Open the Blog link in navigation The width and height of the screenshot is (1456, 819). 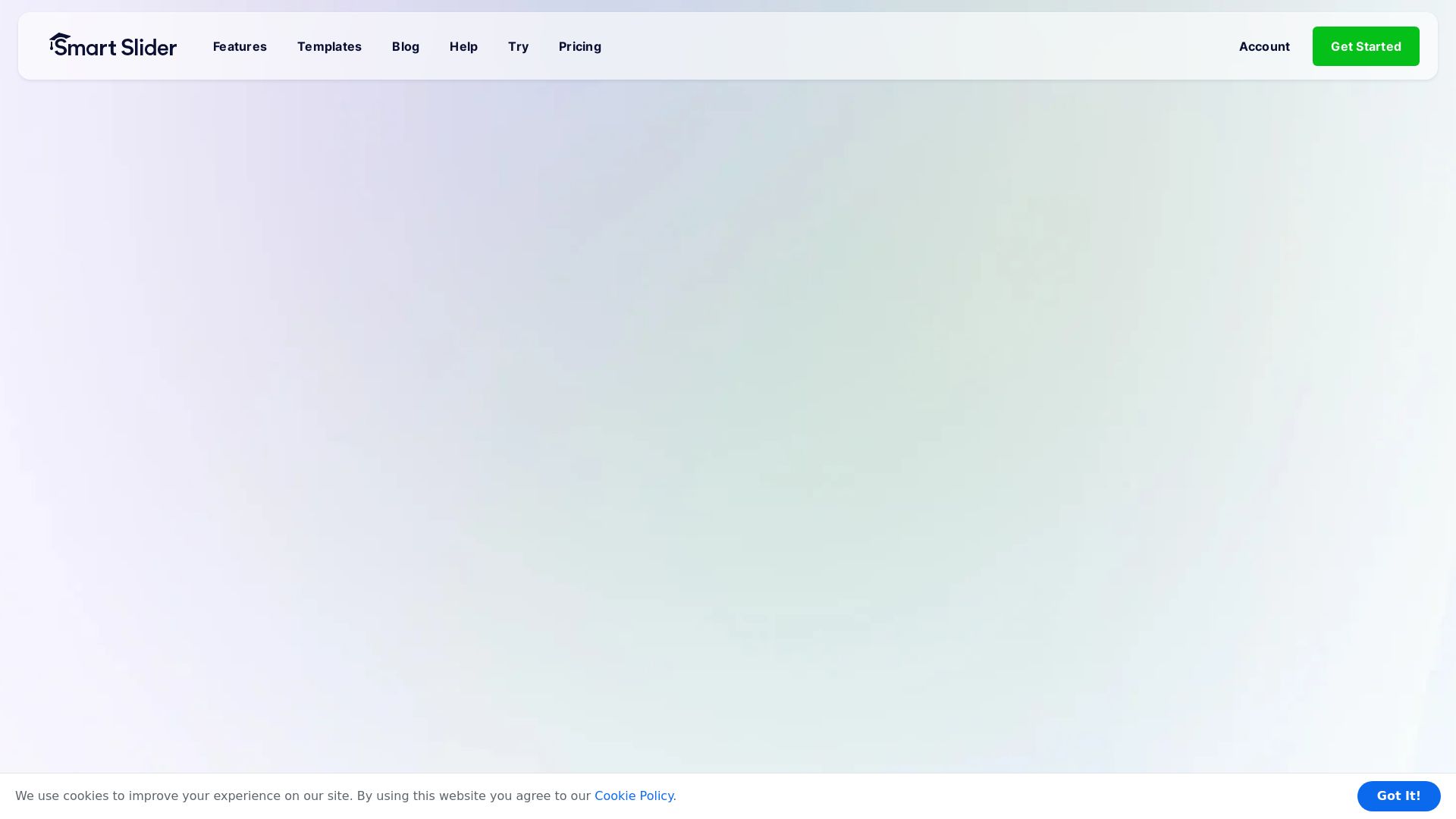click(x=406, y=46)
